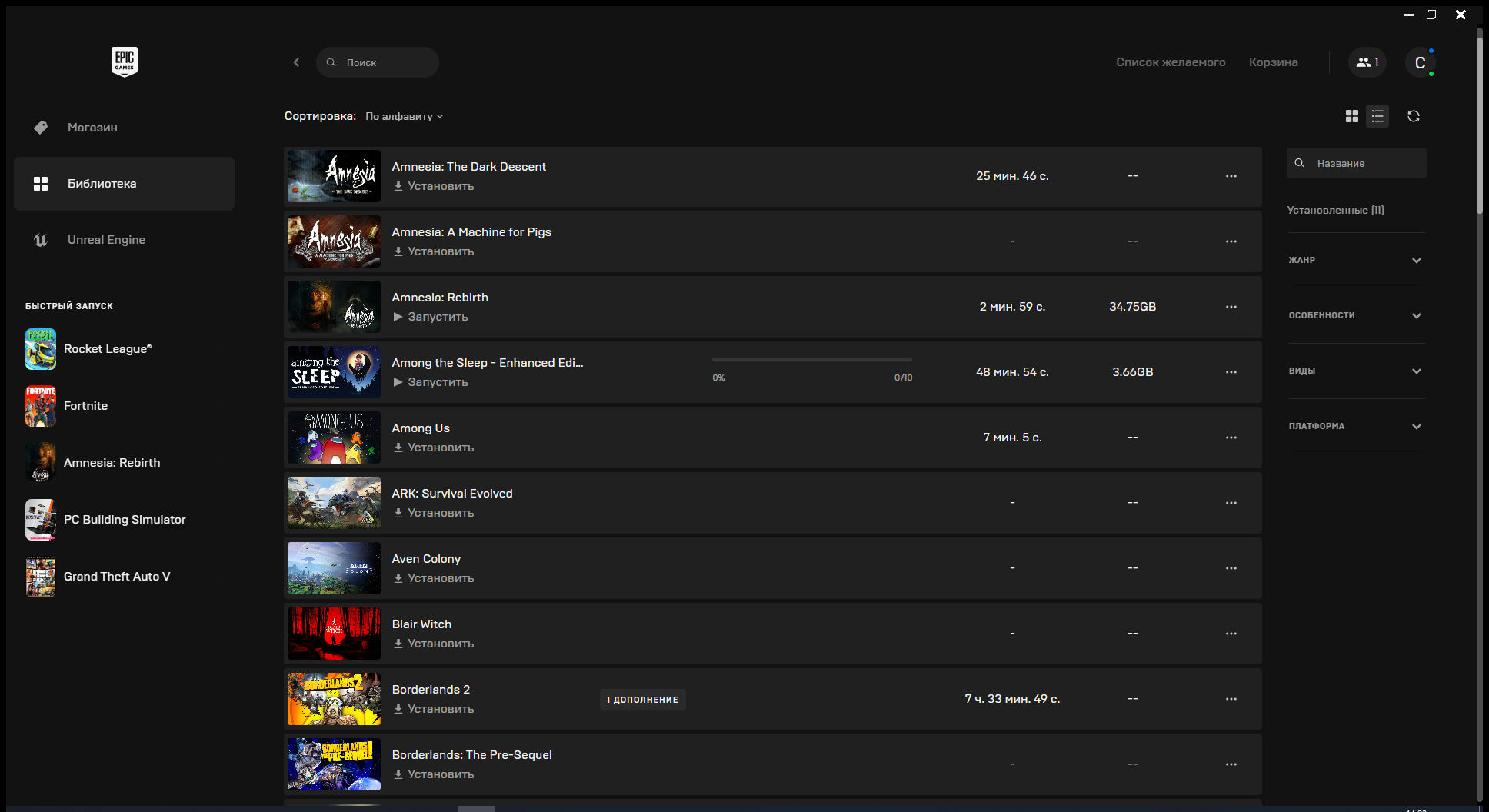
Task: Click Amnesia: The Dark Descent cover thumbnail
Action: (334, 176)
